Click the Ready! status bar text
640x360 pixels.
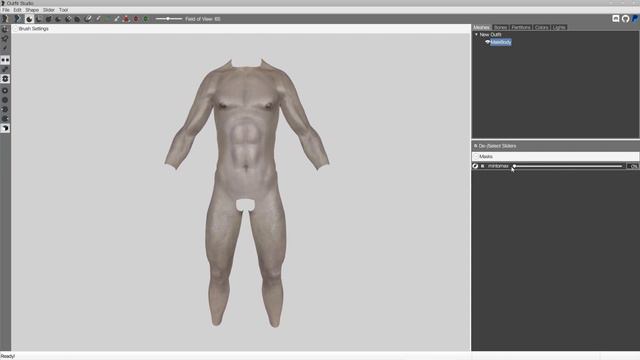8,356
